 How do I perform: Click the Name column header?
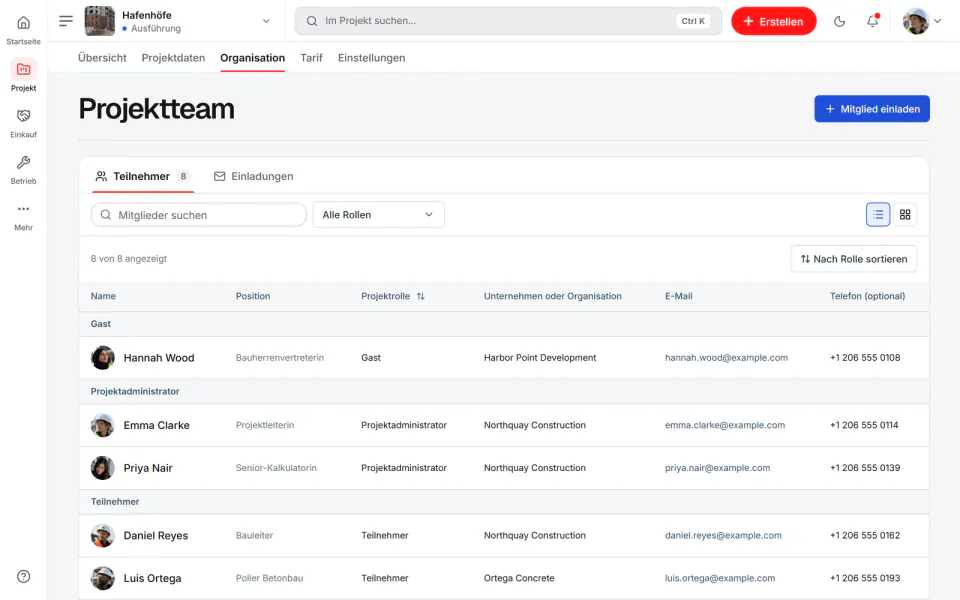(103, 296)
